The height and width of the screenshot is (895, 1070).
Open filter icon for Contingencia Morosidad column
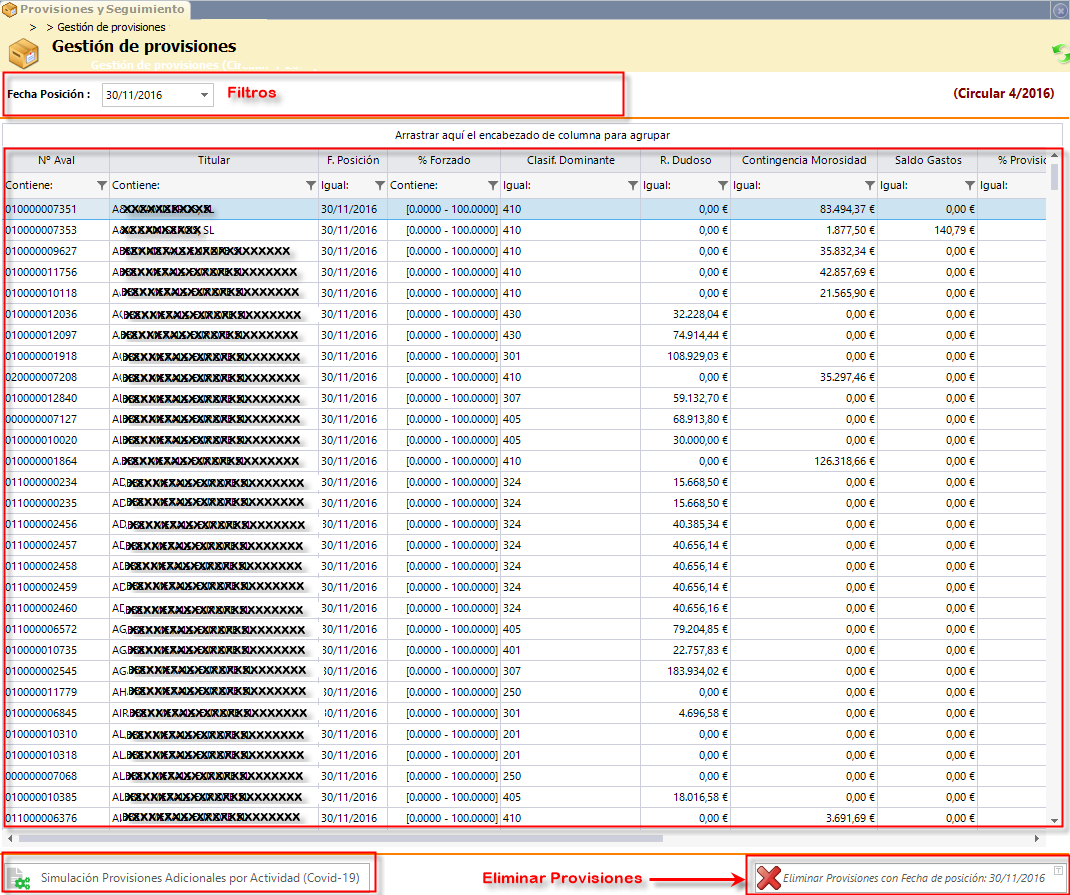tap(869, 186)
